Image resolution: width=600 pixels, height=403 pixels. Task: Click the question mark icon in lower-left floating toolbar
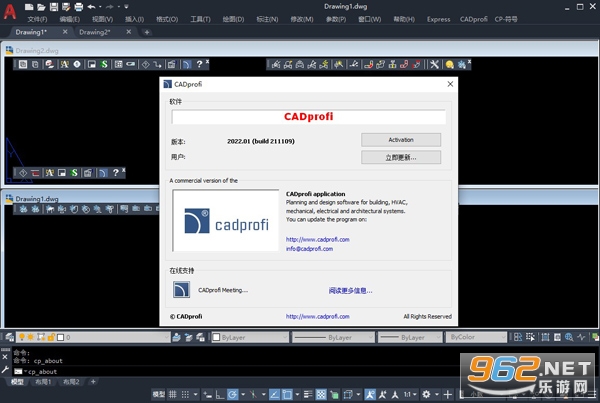coord(115,173)
